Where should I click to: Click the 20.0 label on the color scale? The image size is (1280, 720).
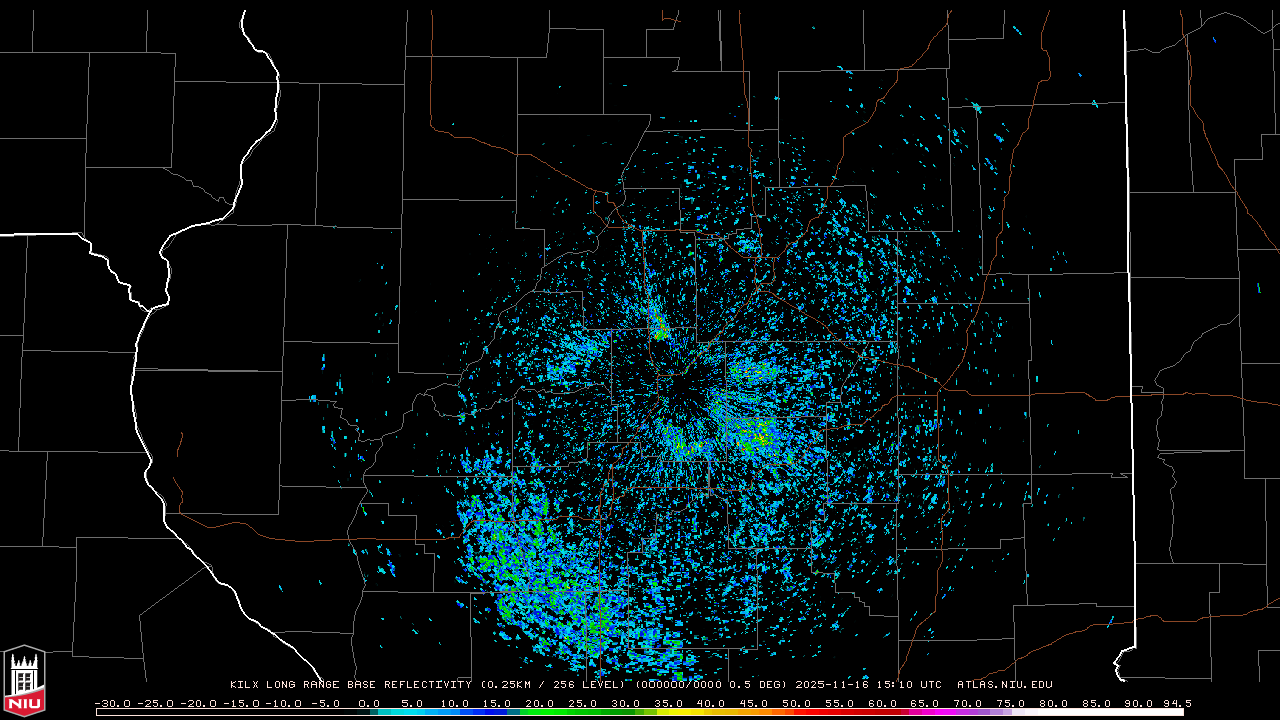pyautogui.click(x=540, y=703)
